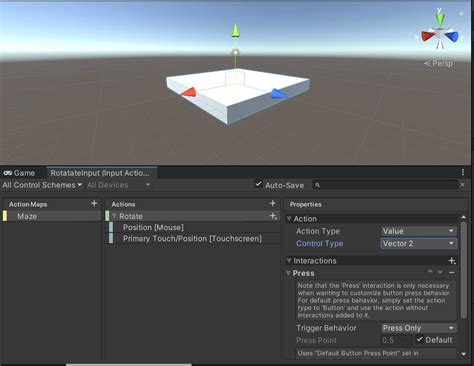Select the Maze action map
This screenshot has width=474, height=366.
click(x=52, y=216)
